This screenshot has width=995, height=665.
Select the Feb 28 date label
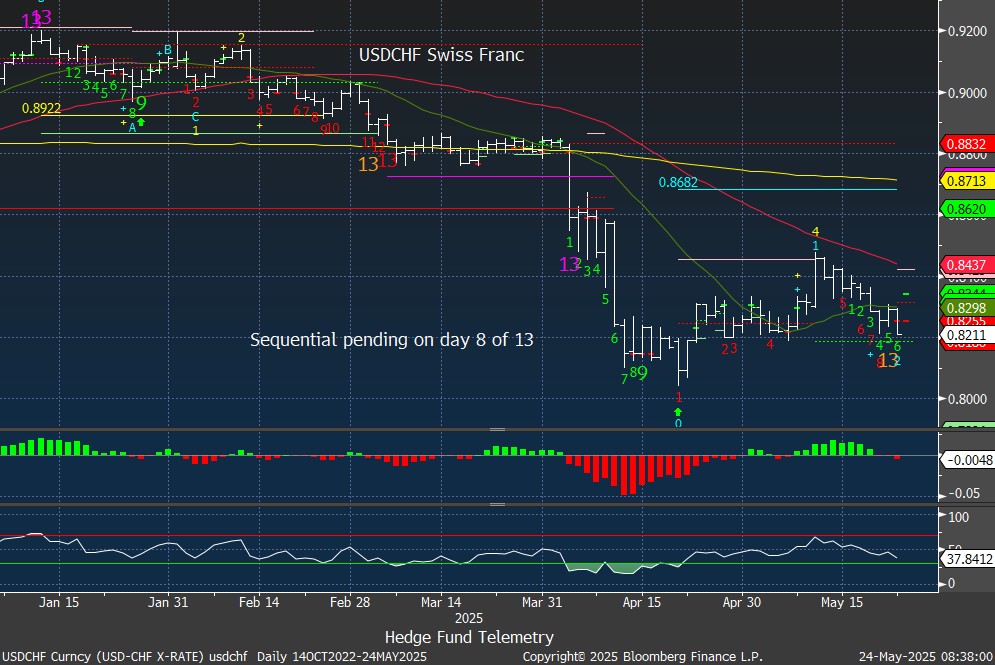(x=350, y=602)
